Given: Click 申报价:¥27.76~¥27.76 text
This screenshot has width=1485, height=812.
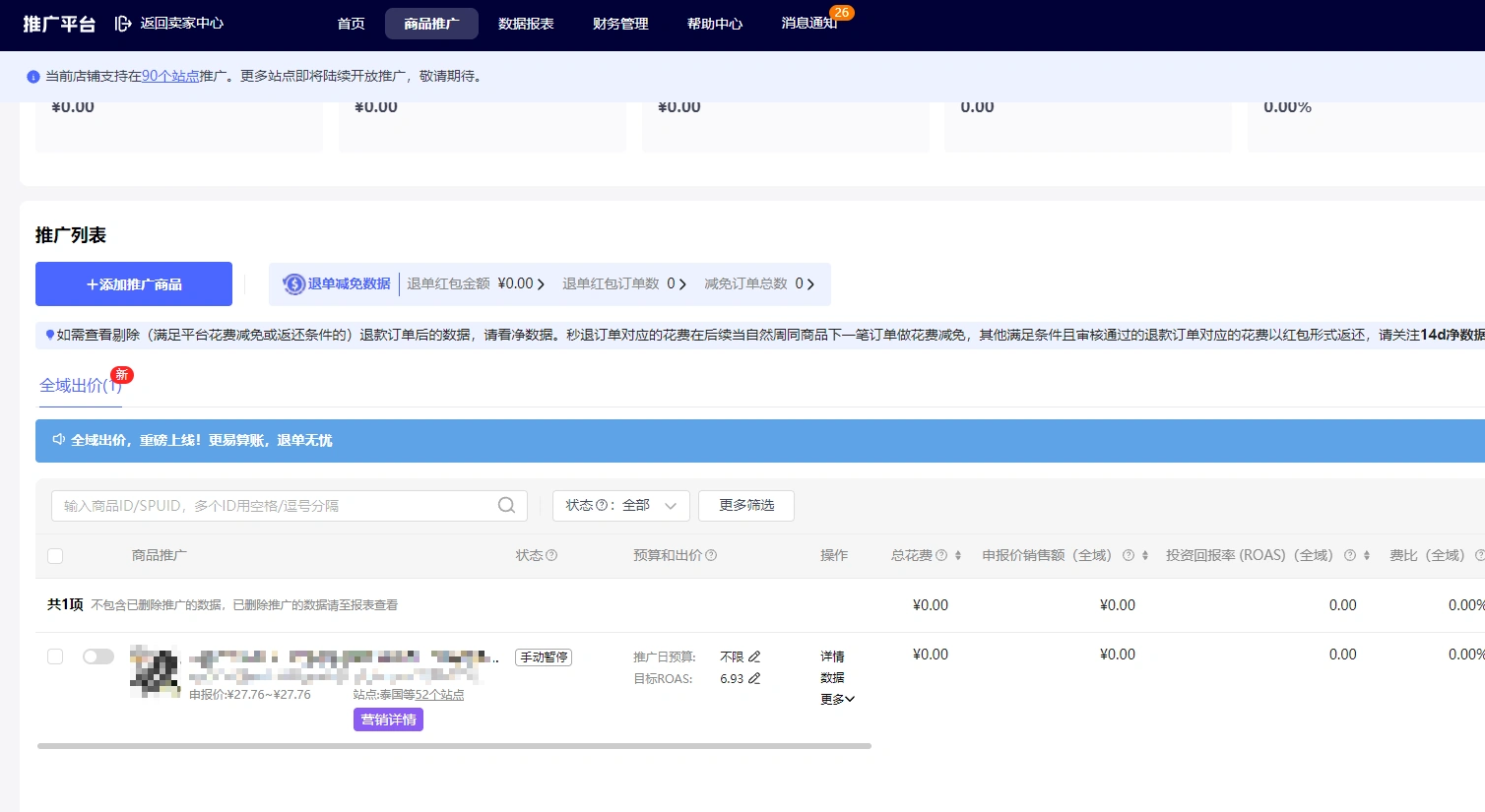Looking at the screenshot, I should pyautogui.click(x=250, y=695).
